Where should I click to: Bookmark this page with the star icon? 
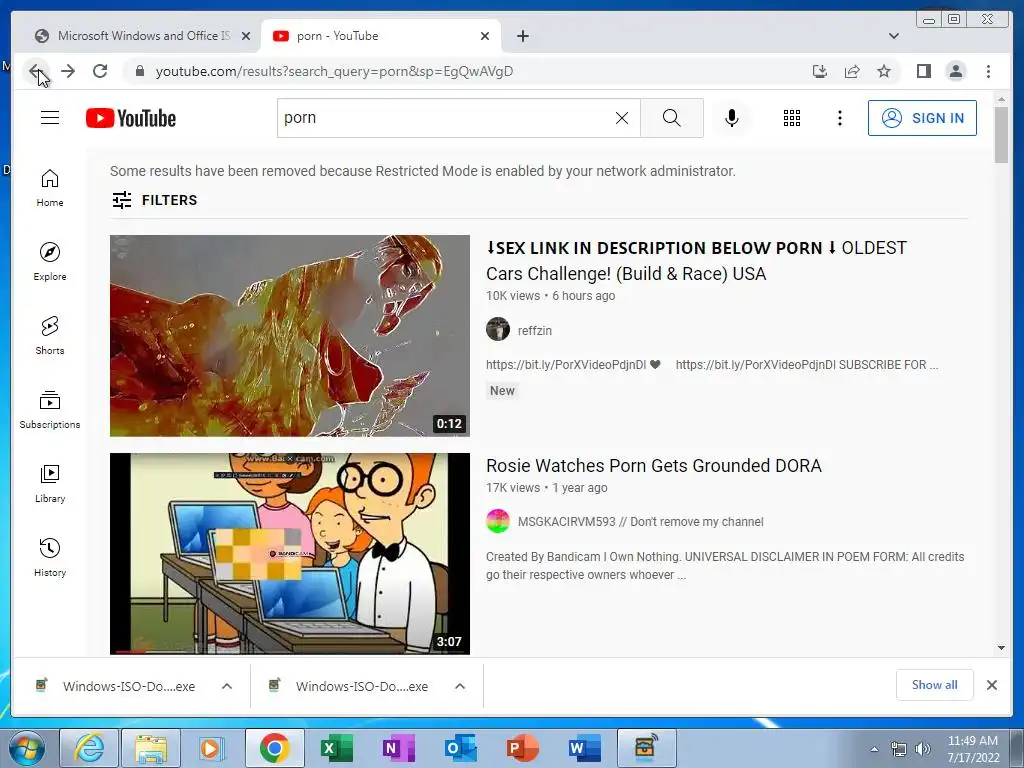click(884, 71)
